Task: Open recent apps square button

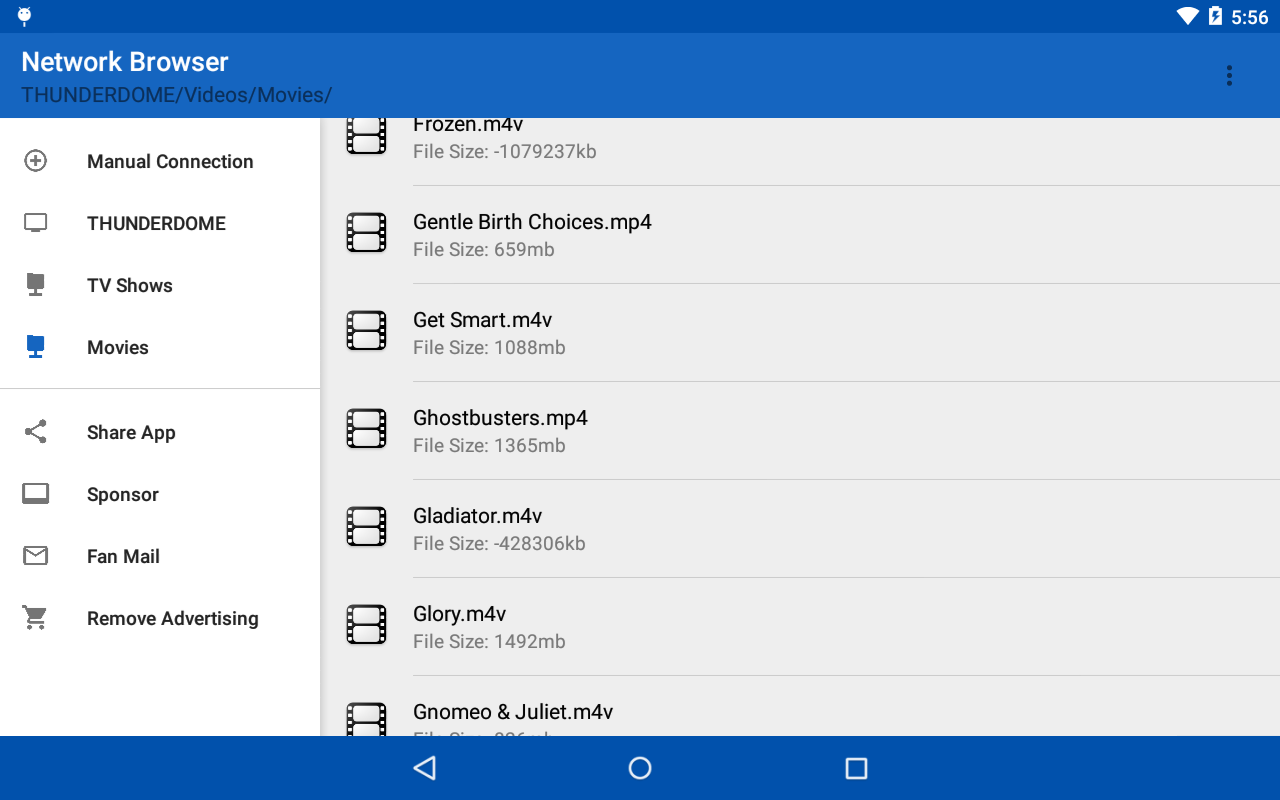Action: (x=856, y=768)
